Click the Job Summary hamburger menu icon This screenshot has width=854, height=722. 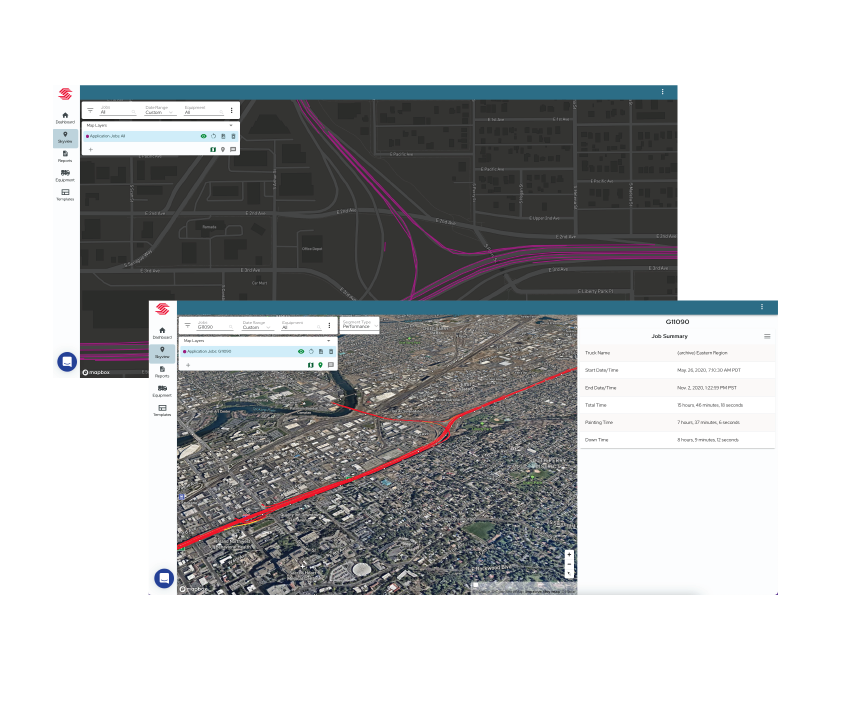(x=767, y=336)
